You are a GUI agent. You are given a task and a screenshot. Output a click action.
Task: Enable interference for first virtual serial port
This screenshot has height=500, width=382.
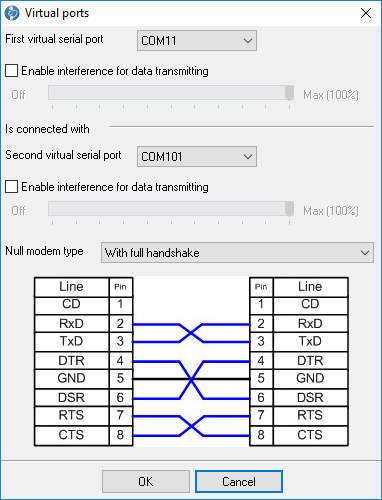tap(12, 71)
